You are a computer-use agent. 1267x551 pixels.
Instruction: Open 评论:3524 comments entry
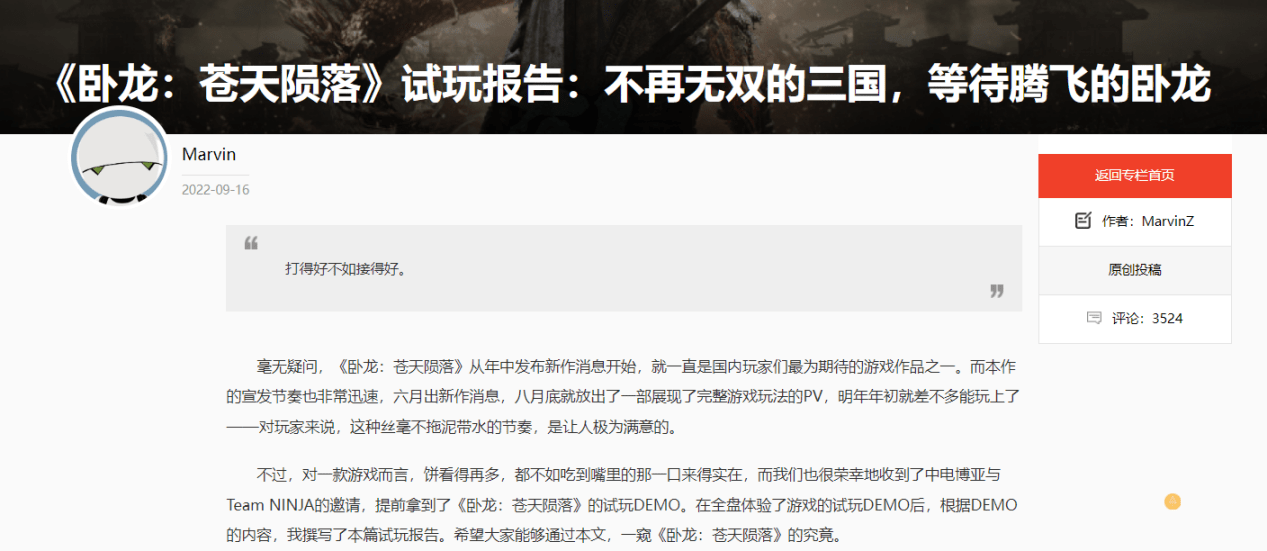click(x=1134, y=318)
